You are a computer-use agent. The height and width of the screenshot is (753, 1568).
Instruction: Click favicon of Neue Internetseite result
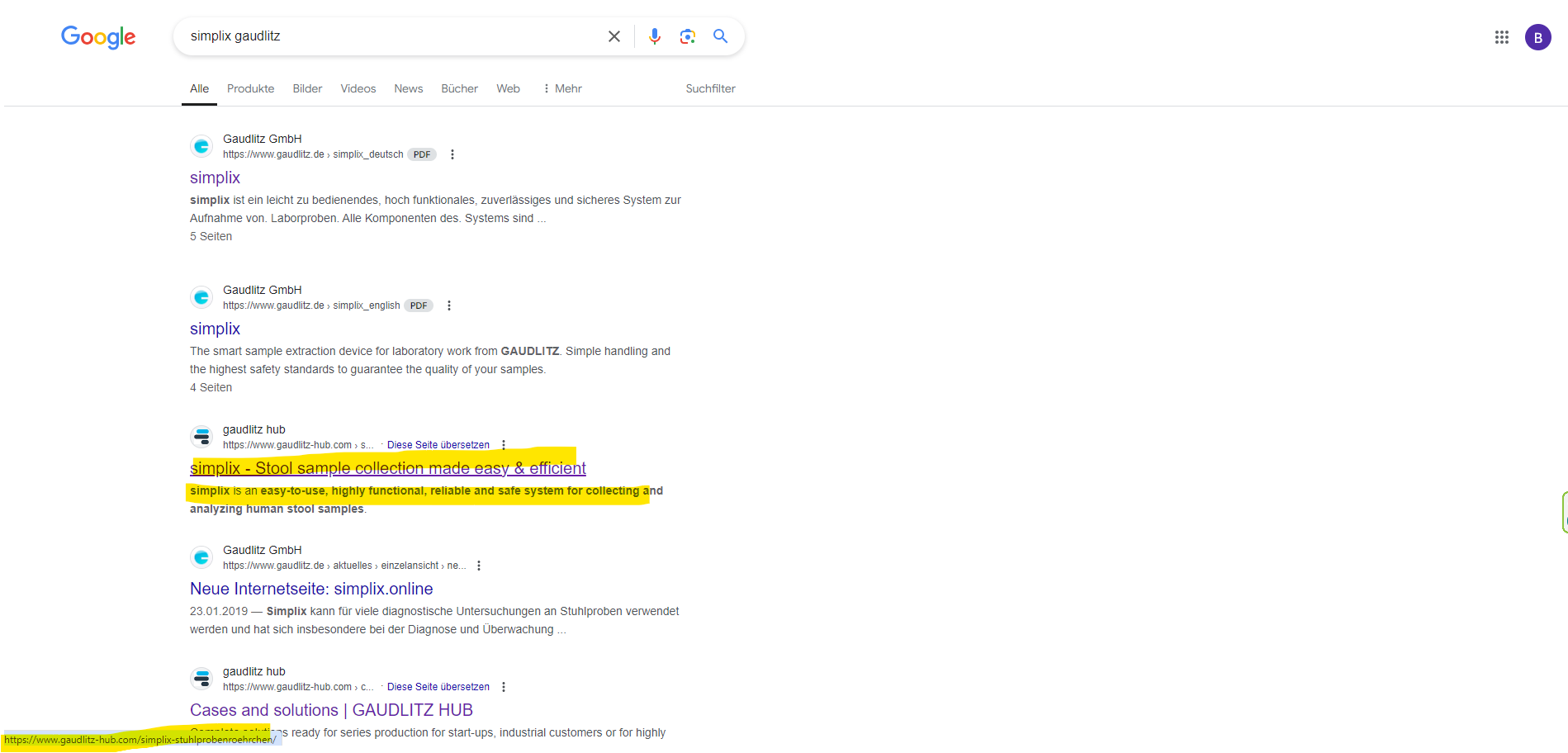201,557
